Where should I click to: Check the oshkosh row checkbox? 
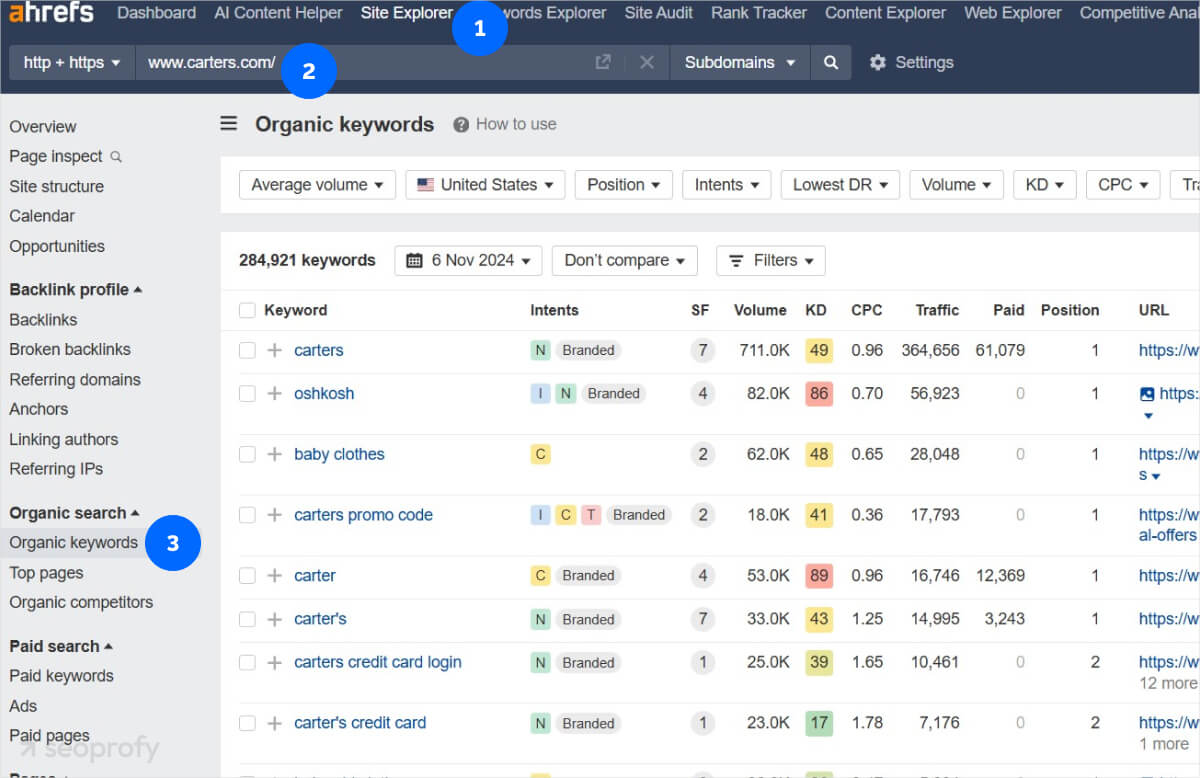coord(247,393)
